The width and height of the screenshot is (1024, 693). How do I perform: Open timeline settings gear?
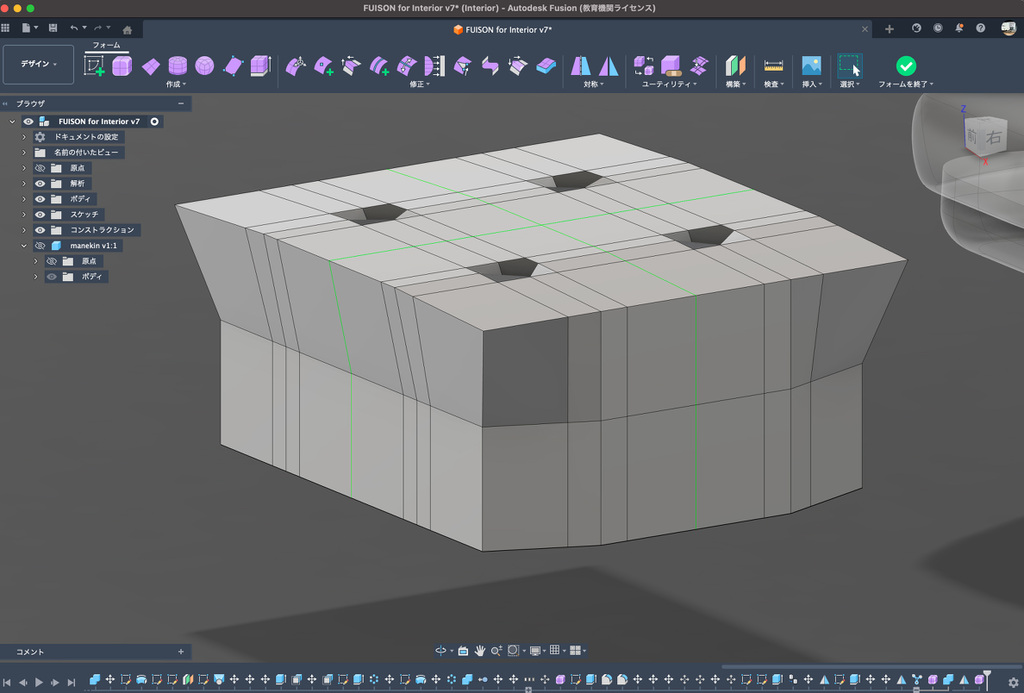coord(1013,682)
